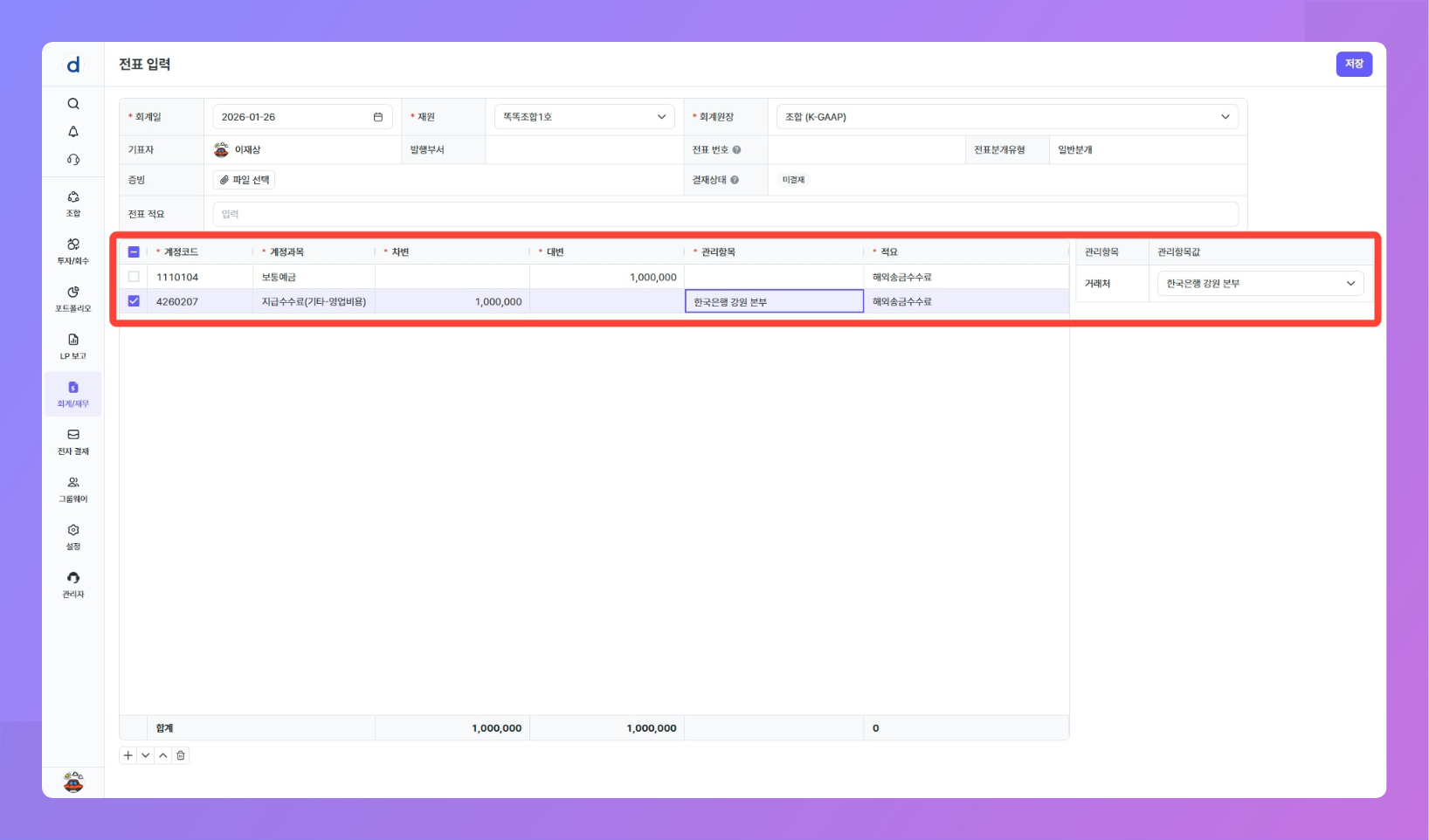This screenshot has width=1429, height=840.
Task: Open the 투자/회수 sidebar menu
Action: [x=73, y=251]
